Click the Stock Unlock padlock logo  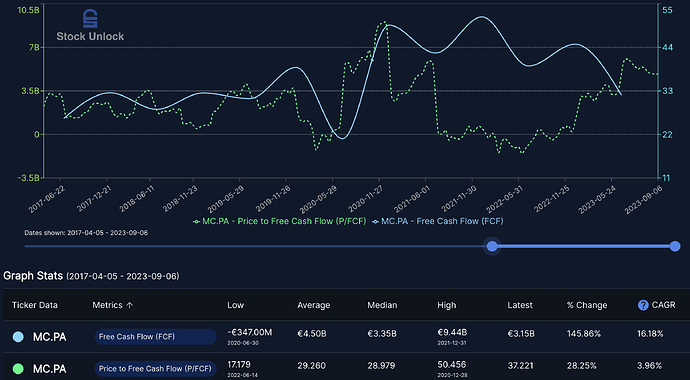[90, 19]
